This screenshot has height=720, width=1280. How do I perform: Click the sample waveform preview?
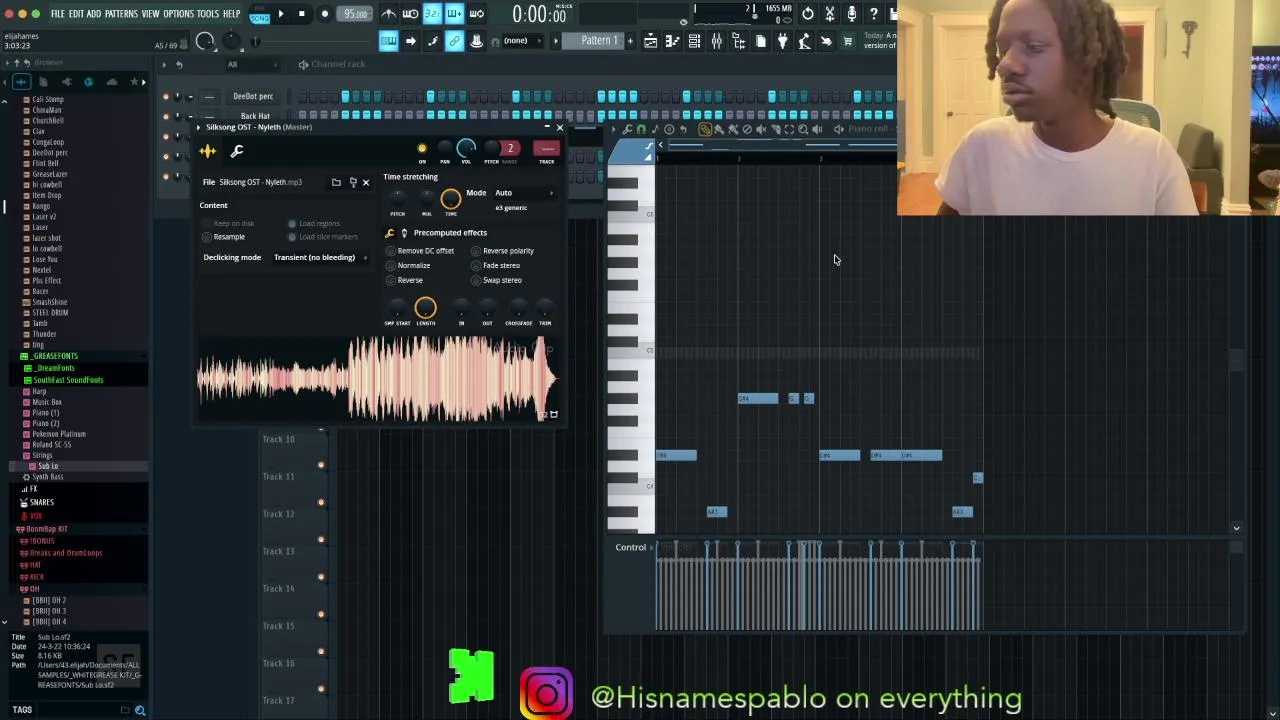coord(377,378)
